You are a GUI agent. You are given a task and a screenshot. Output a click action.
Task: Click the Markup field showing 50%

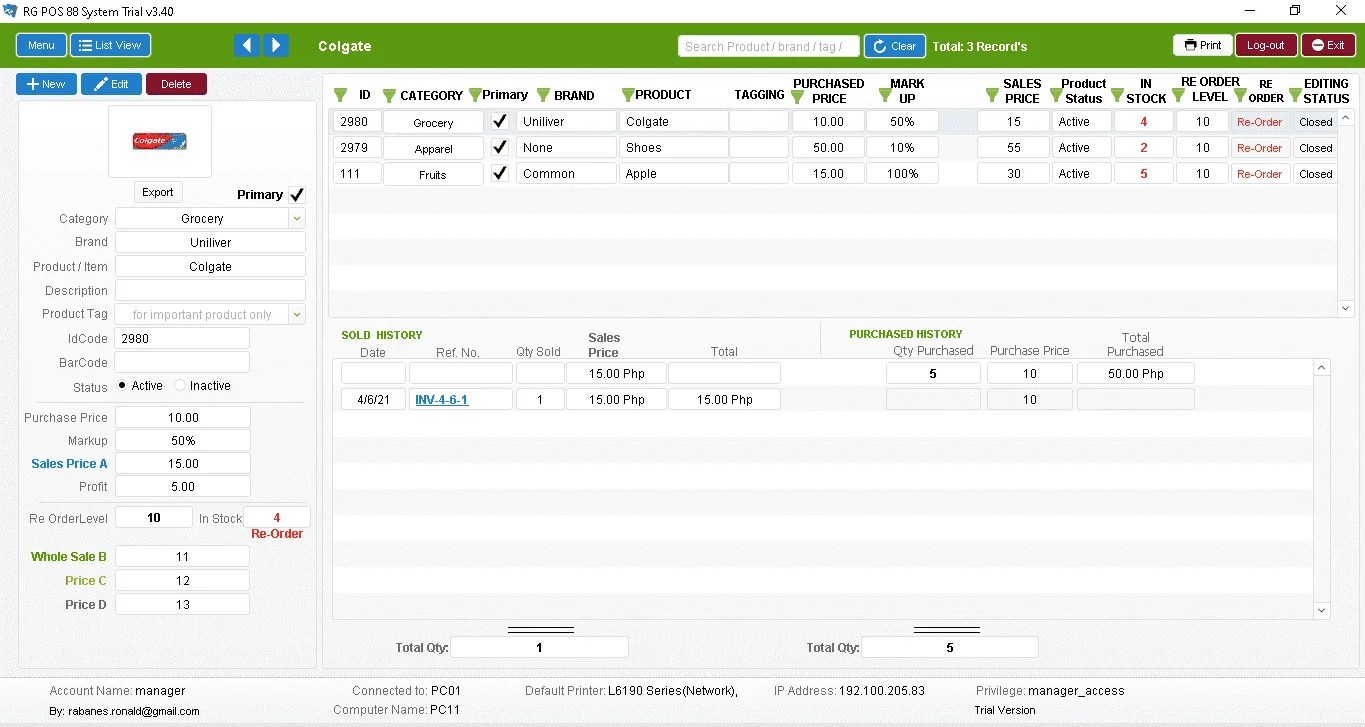point(183,440)
